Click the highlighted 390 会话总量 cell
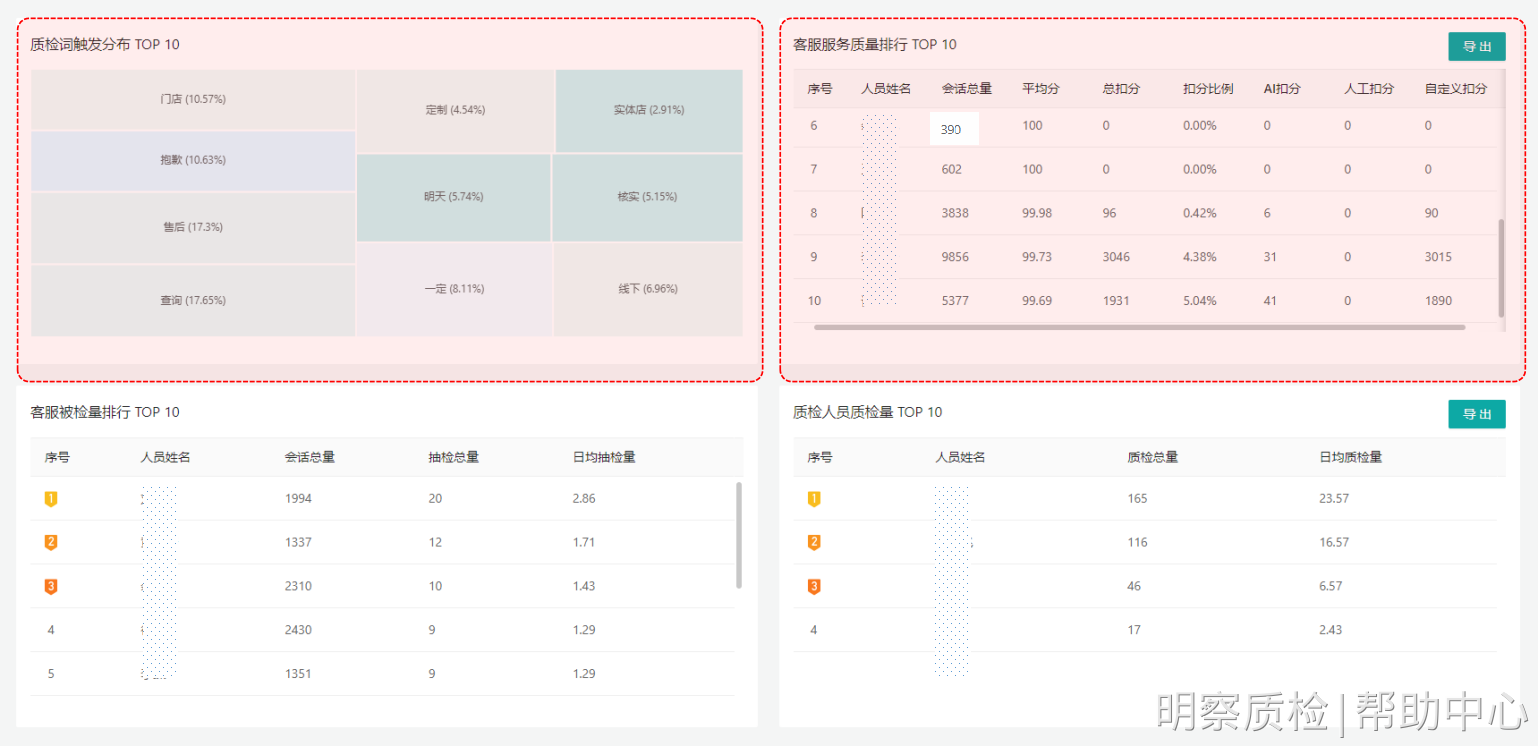The image size is (1538, 747). [x=954, y=129]
